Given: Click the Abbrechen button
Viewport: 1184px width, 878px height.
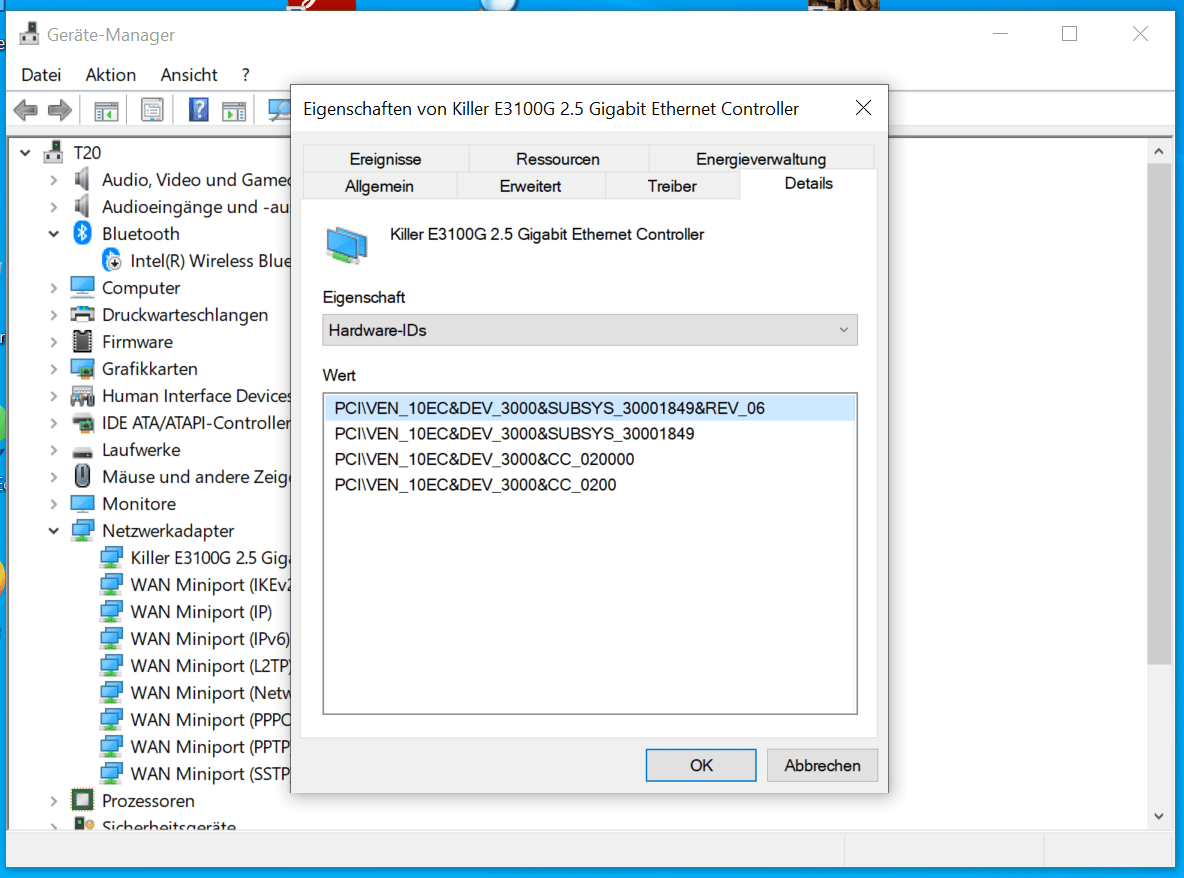Looking at the screenshot, I should pyautogui.click(x=822, y=765).
